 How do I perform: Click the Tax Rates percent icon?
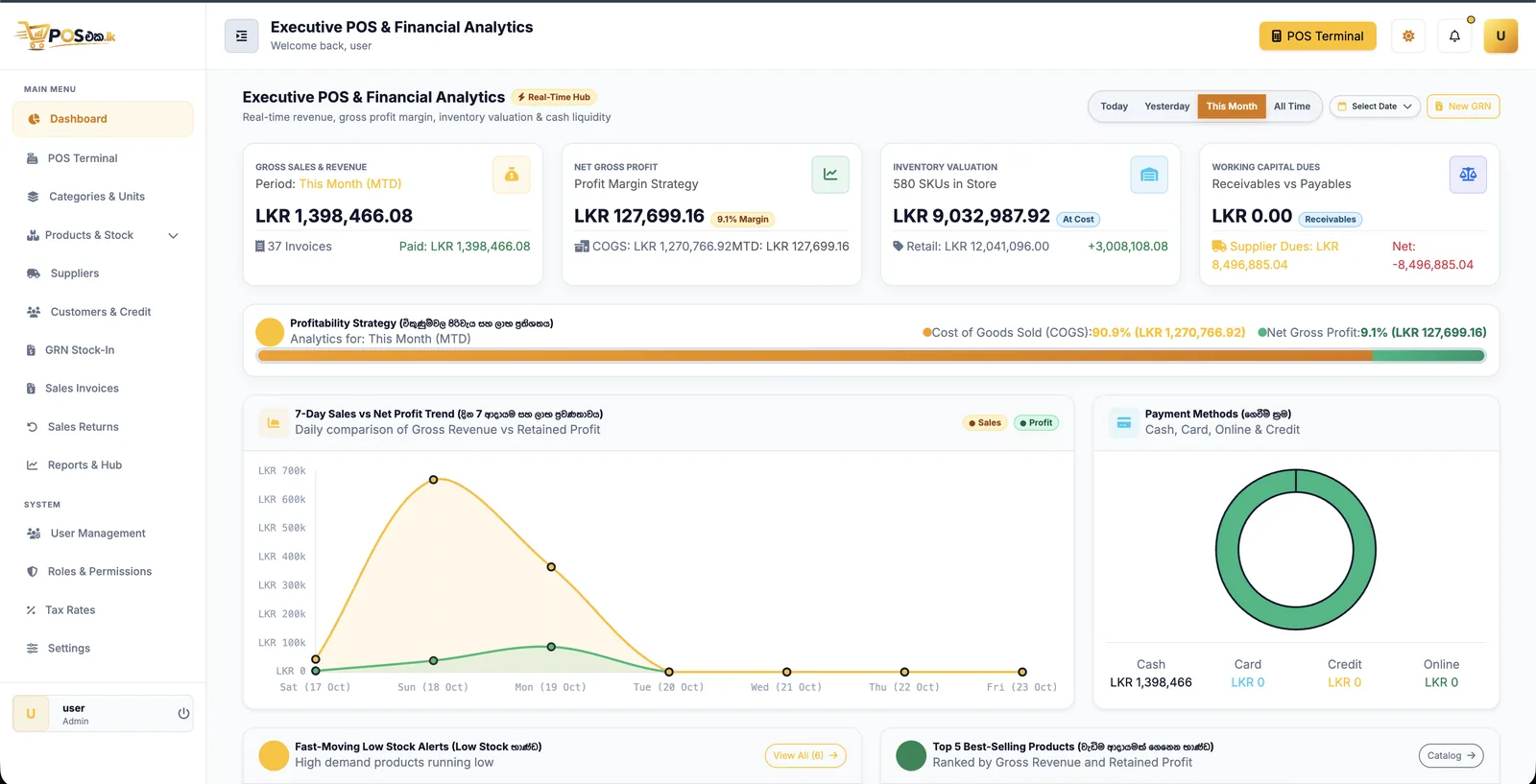pos(31,610)
